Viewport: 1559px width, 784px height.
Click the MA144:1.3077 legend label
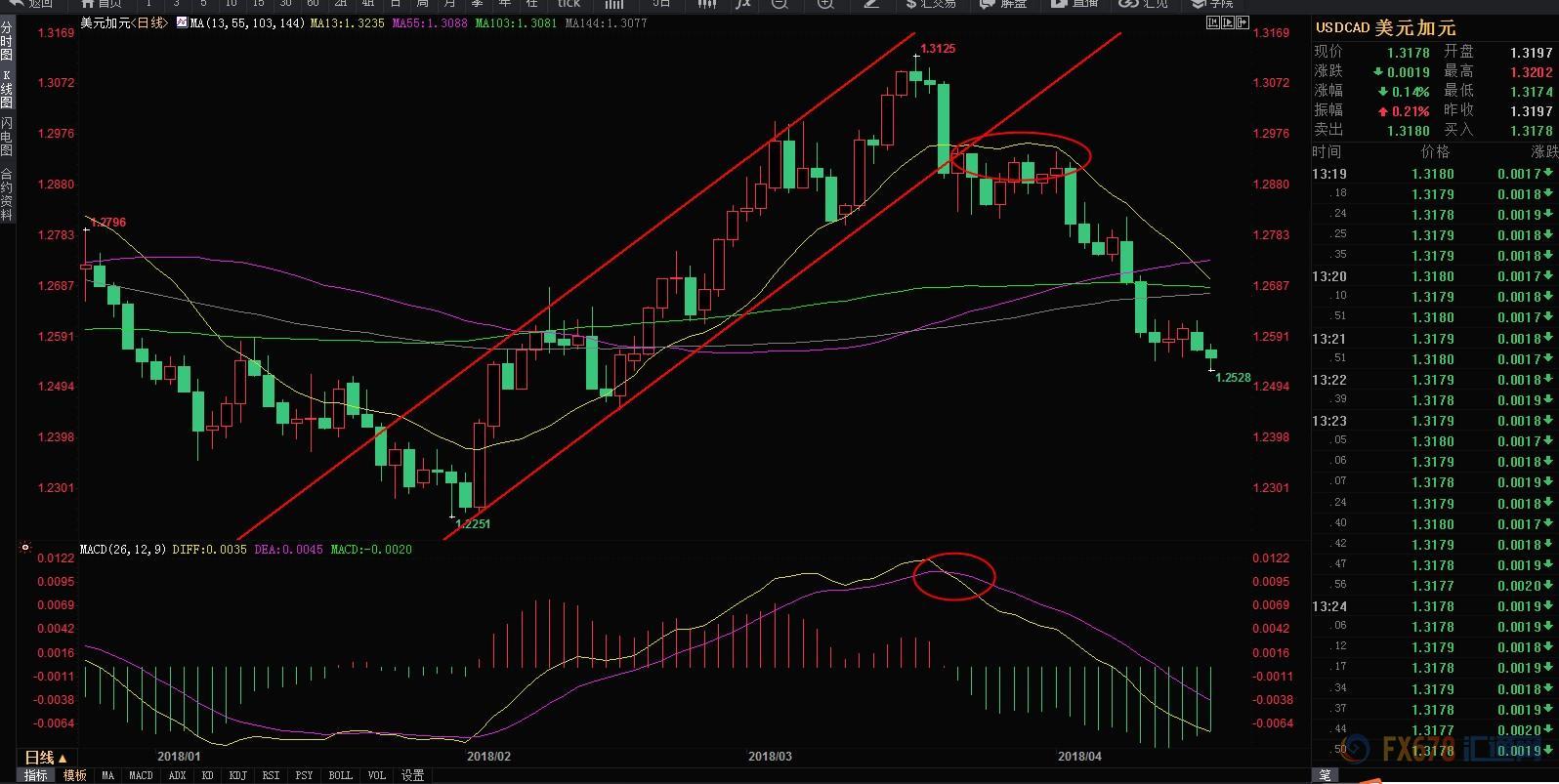coord(606,22)
